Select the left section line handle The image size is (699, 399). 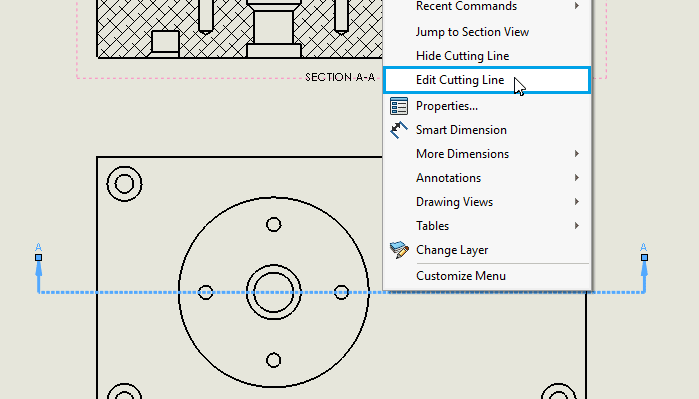coord(39,258)
